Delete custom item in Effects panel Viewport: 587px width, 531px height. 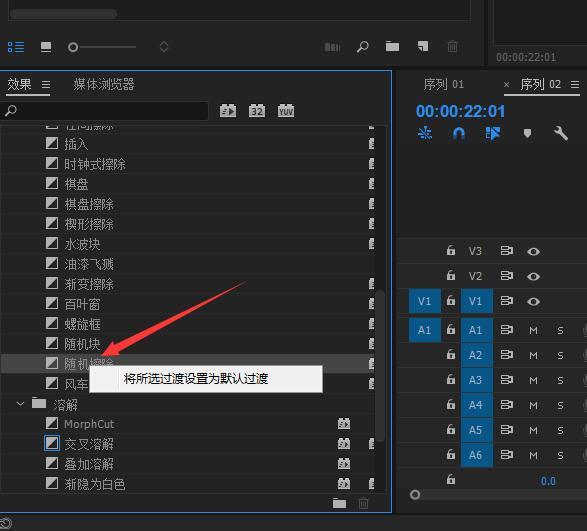[x=364, y=504]
